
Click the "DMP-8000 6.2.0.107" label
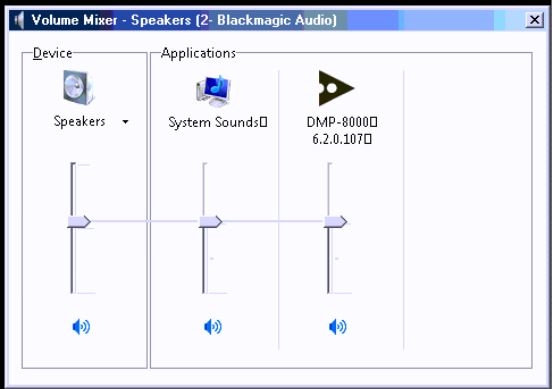click(x=342, y=131)
